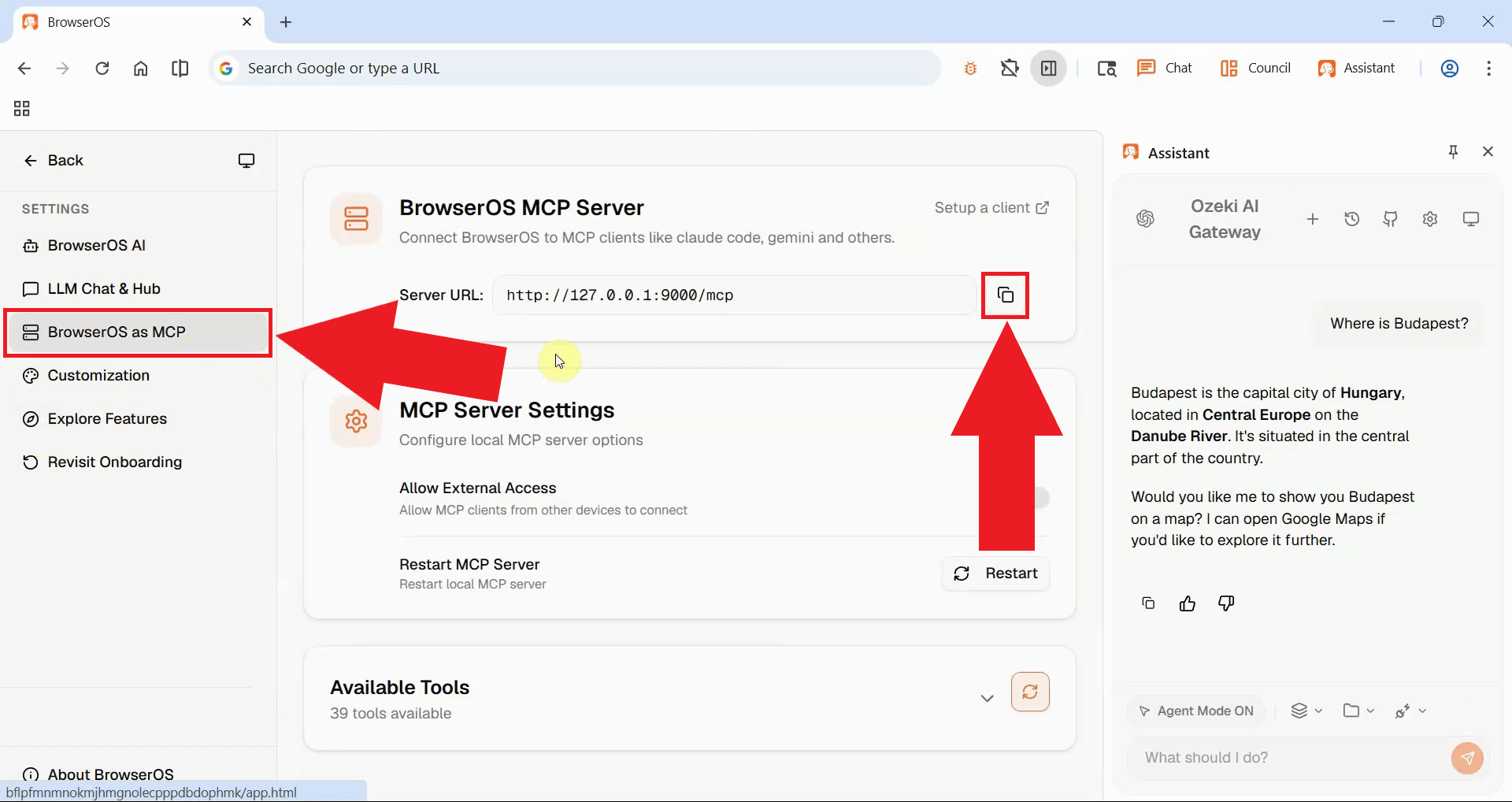Send the chat message with the arrow button
1512x802 pixels.
point(1467,757)
